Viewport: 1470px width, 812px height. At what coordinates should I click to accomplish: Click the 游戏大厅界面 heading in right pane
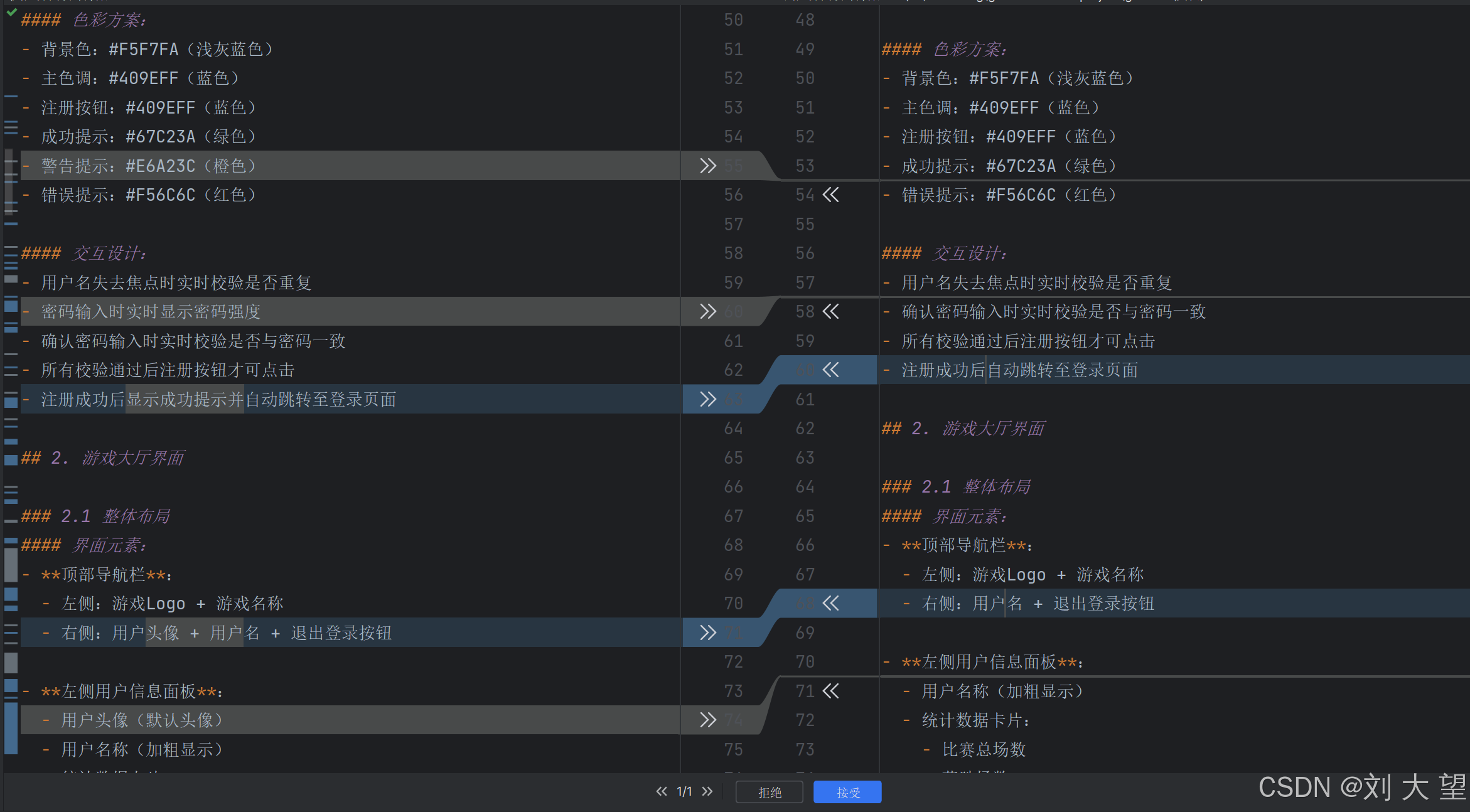pos(993,429)
